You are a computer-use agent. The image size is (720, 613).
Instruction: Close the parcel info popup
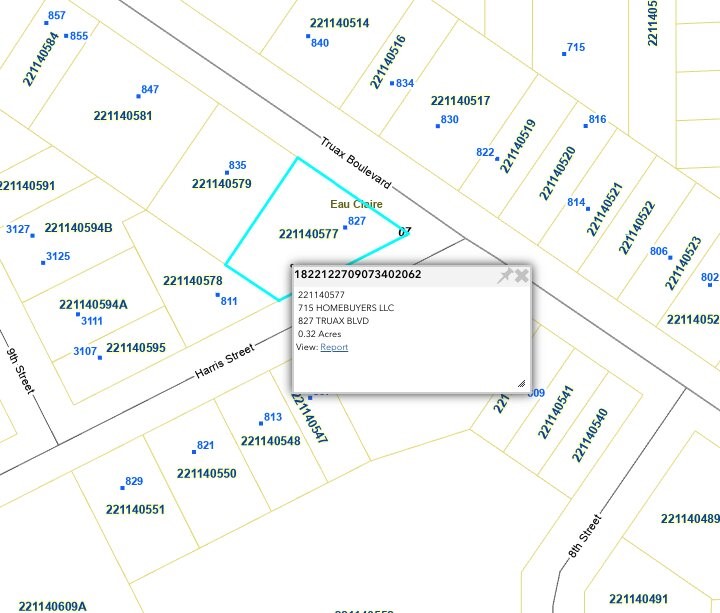[521, 275]
